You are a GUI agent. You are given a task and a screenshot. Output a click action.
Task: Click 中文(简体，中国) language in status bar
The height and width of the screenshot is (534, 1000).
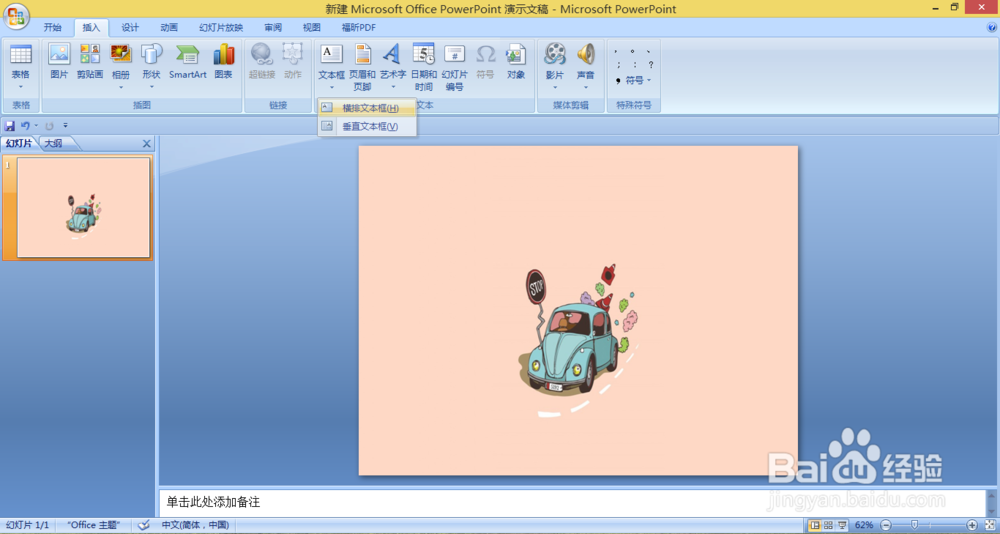coord(195,525)
